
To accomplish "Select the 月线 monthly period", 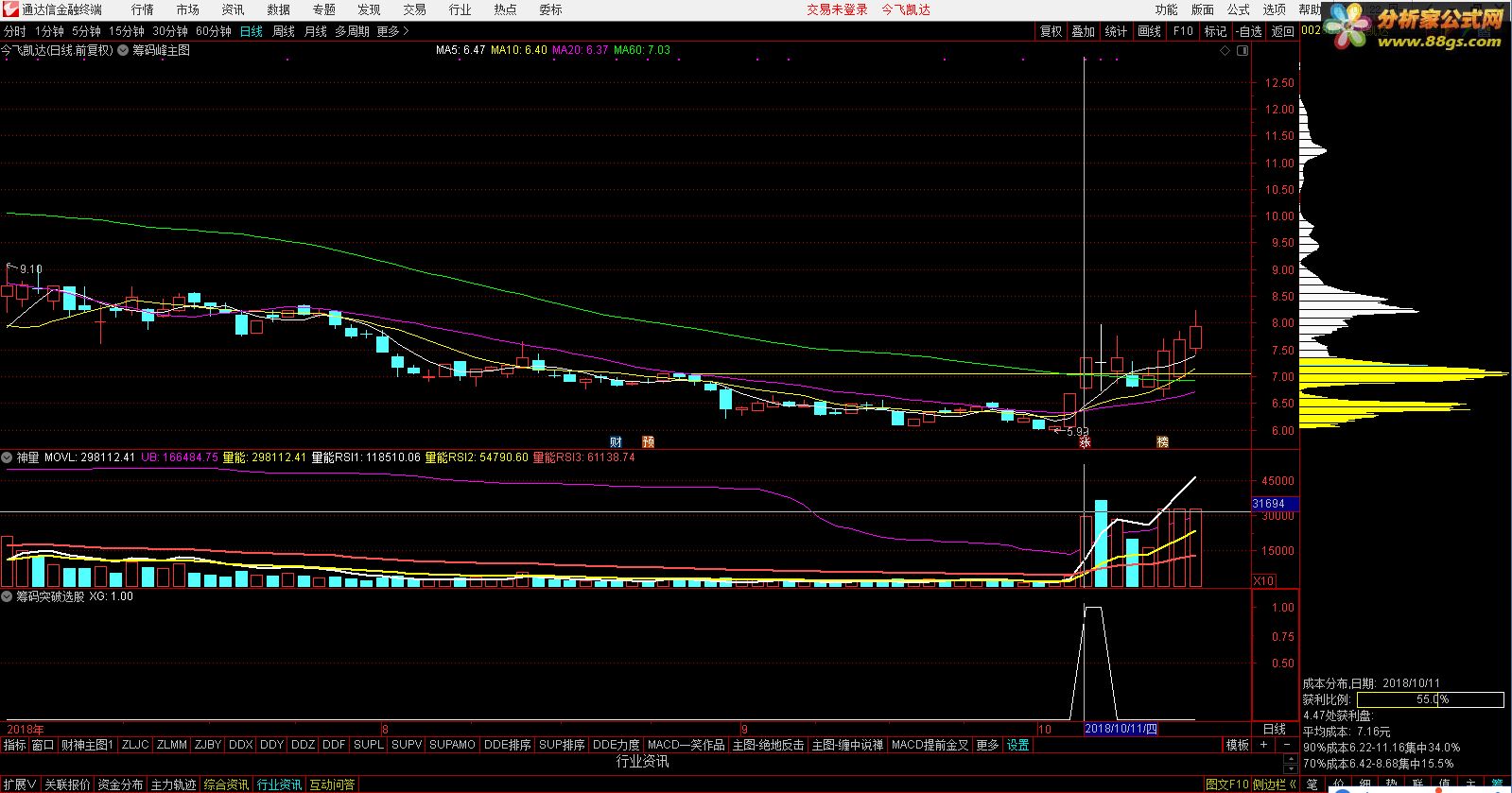I will coord(315,31).
